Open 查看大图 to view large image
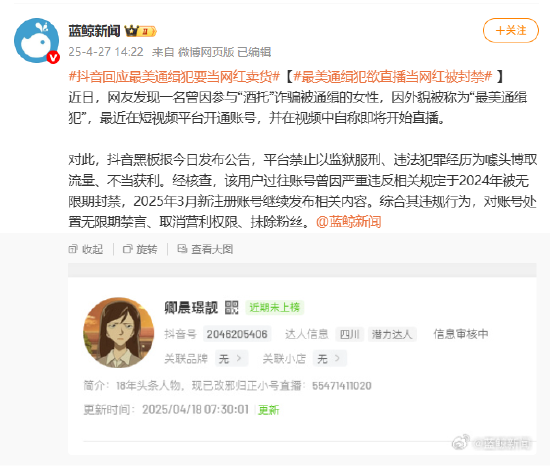Screen dimensions: 550x467 click(205, 249)
